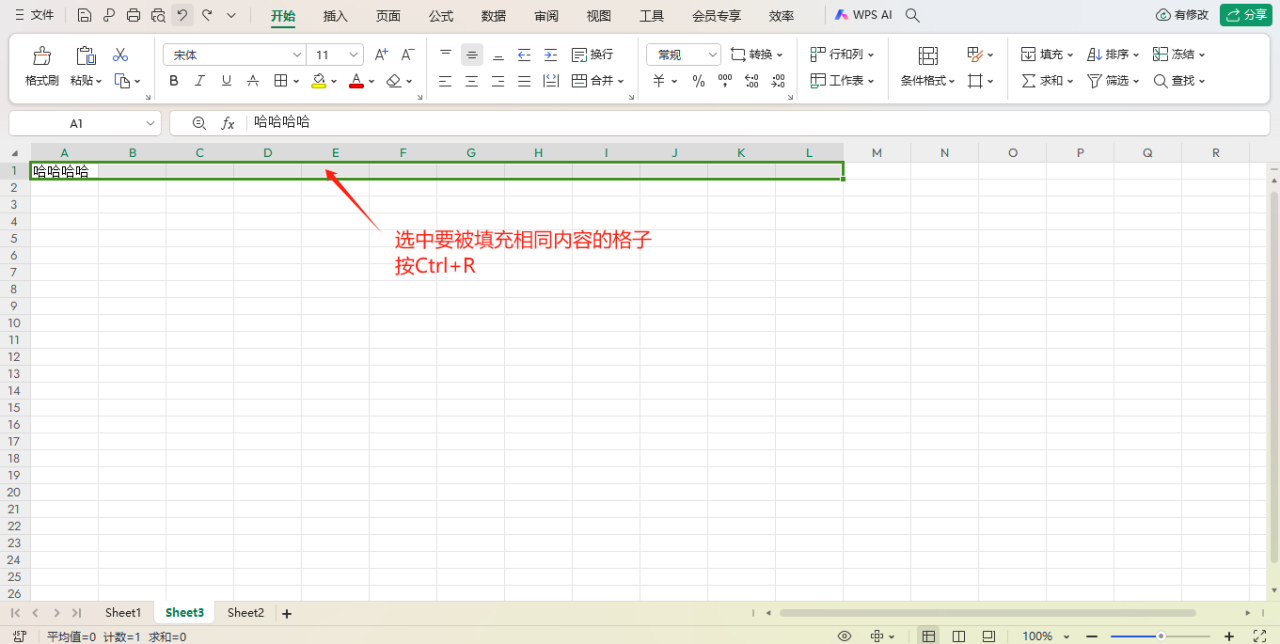Increase decimal places
This screenshot has height=644, width=1280.
point(752,81)
